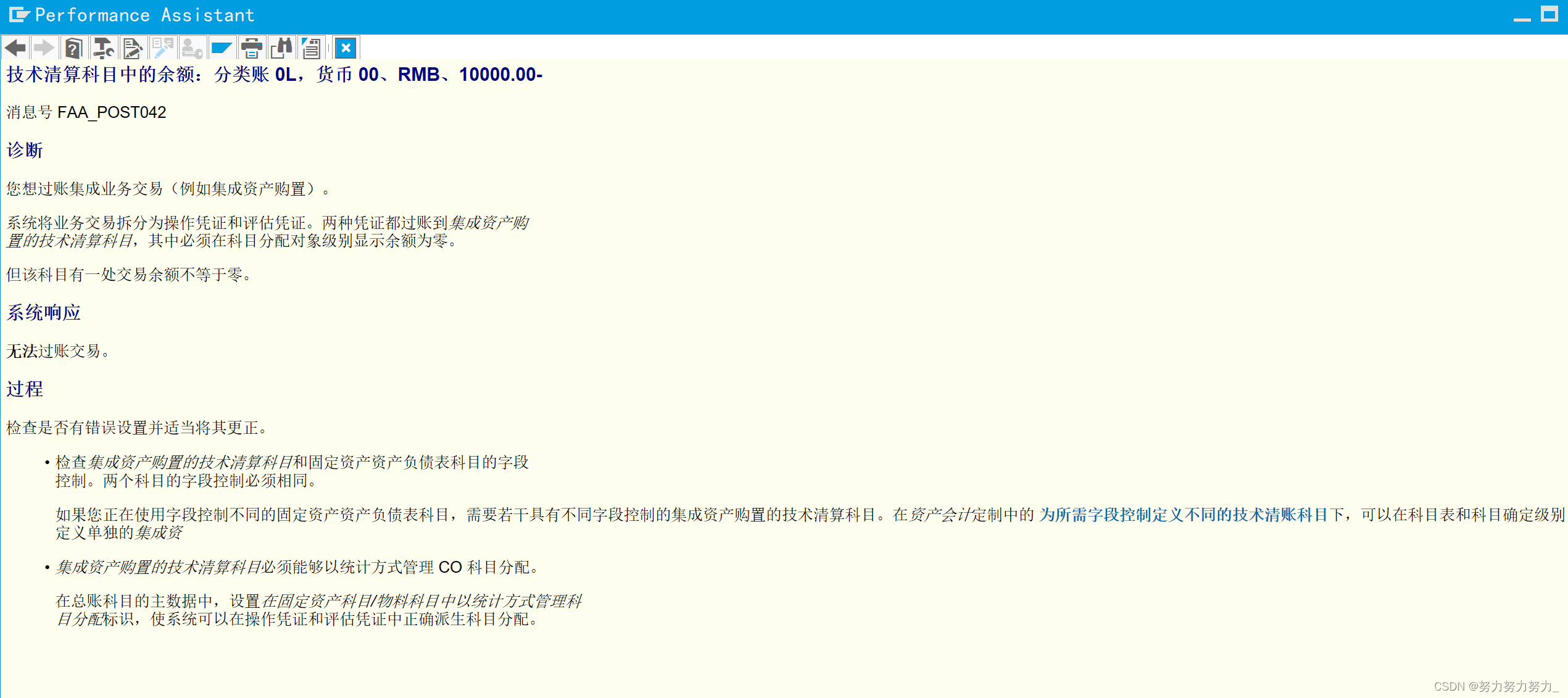Click the sentence 您想过账集成业务交易

(x=168, y=189)
